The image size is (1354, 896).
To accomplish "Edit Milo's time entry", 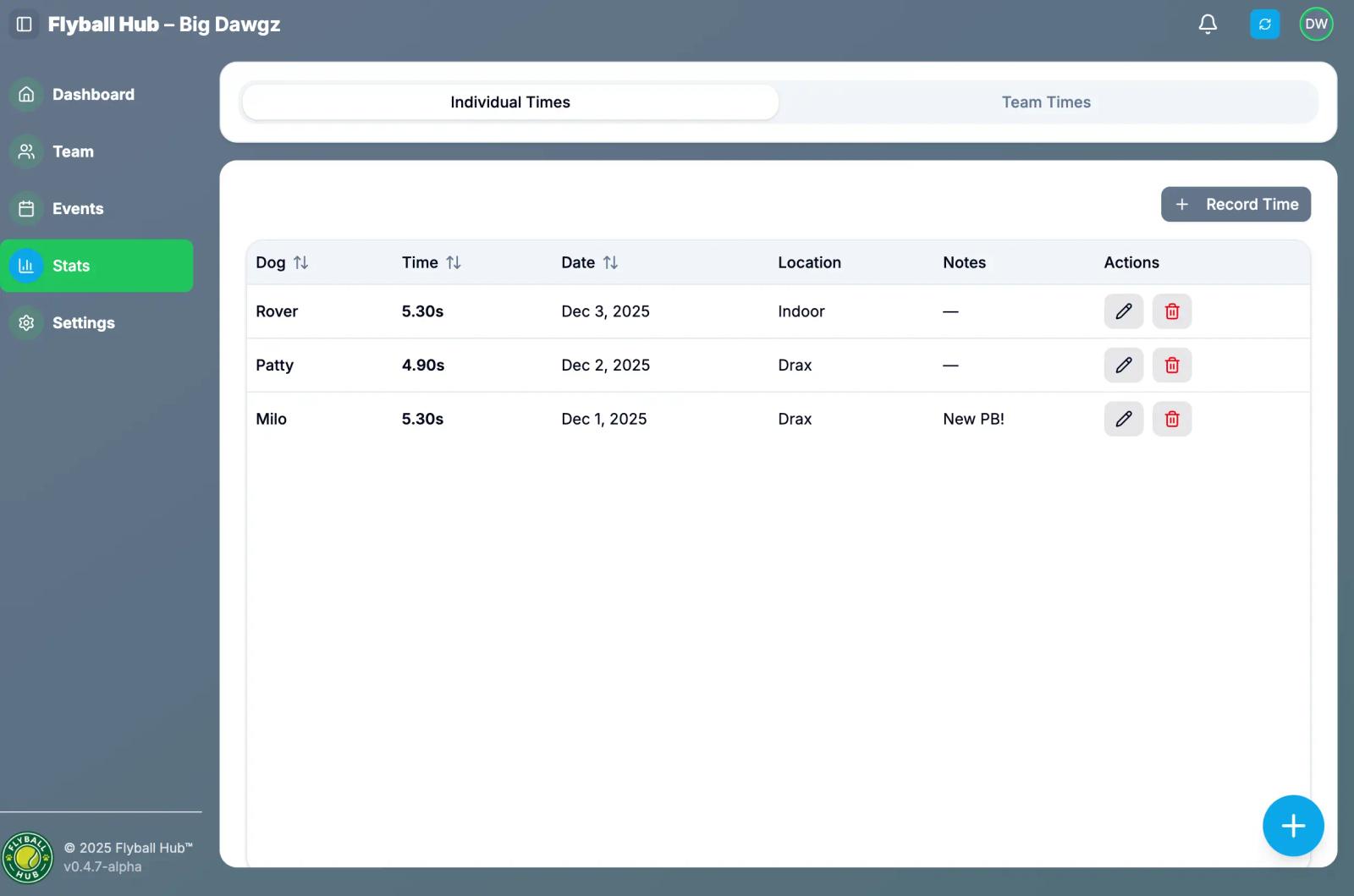I will click(x=1124, y=419).
